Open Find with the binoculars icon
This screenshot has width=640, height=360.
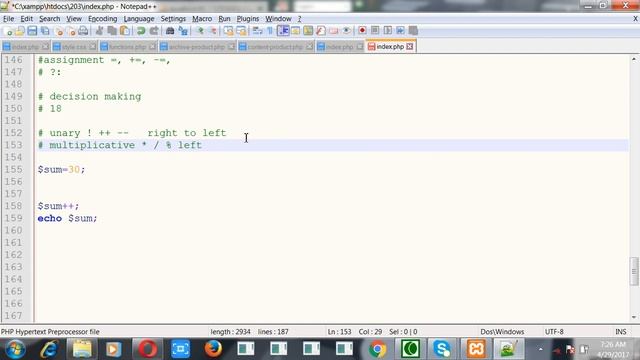click(x=170, y=31)
